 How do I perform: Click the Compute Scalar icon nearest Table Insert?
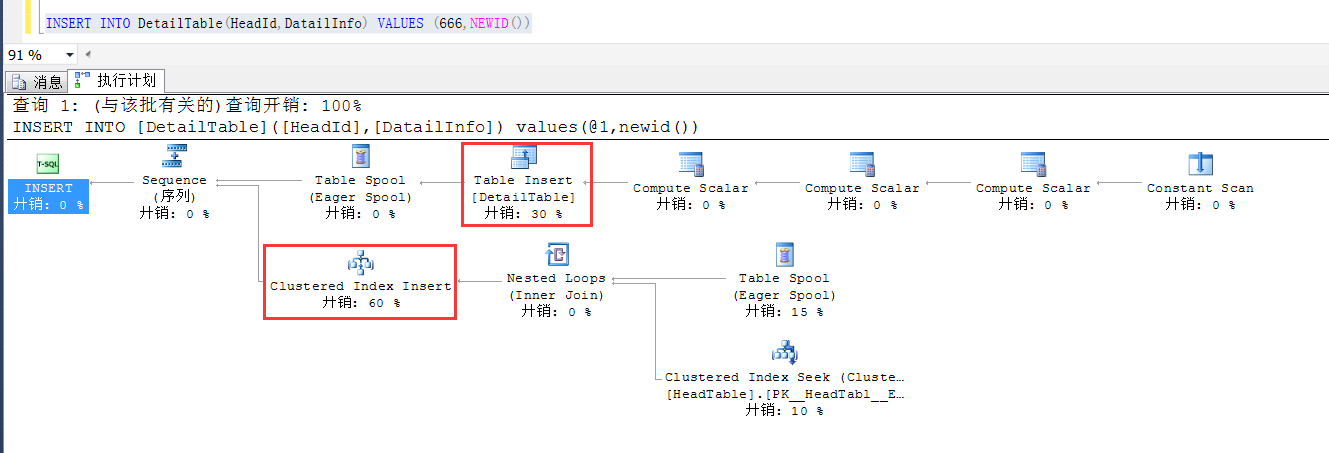690,164
